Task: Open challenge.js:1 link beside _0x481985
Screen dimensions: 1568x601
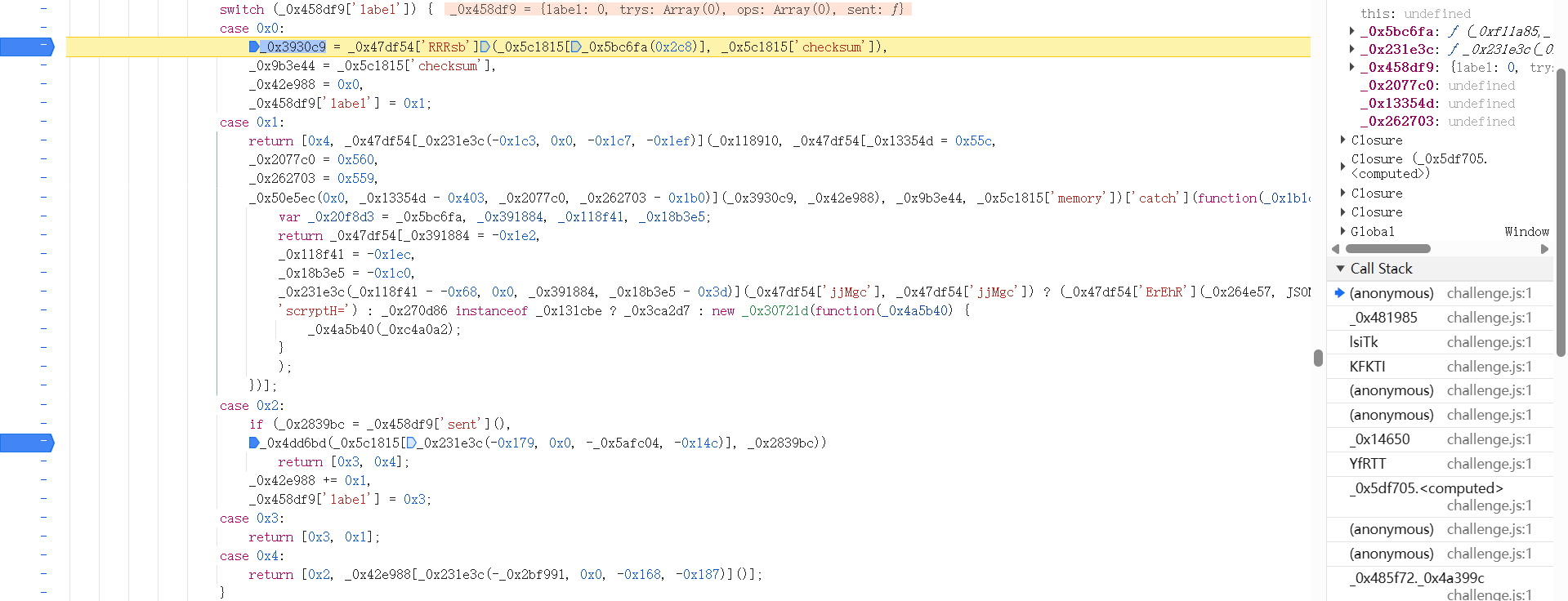Action: pos(1489,318)
